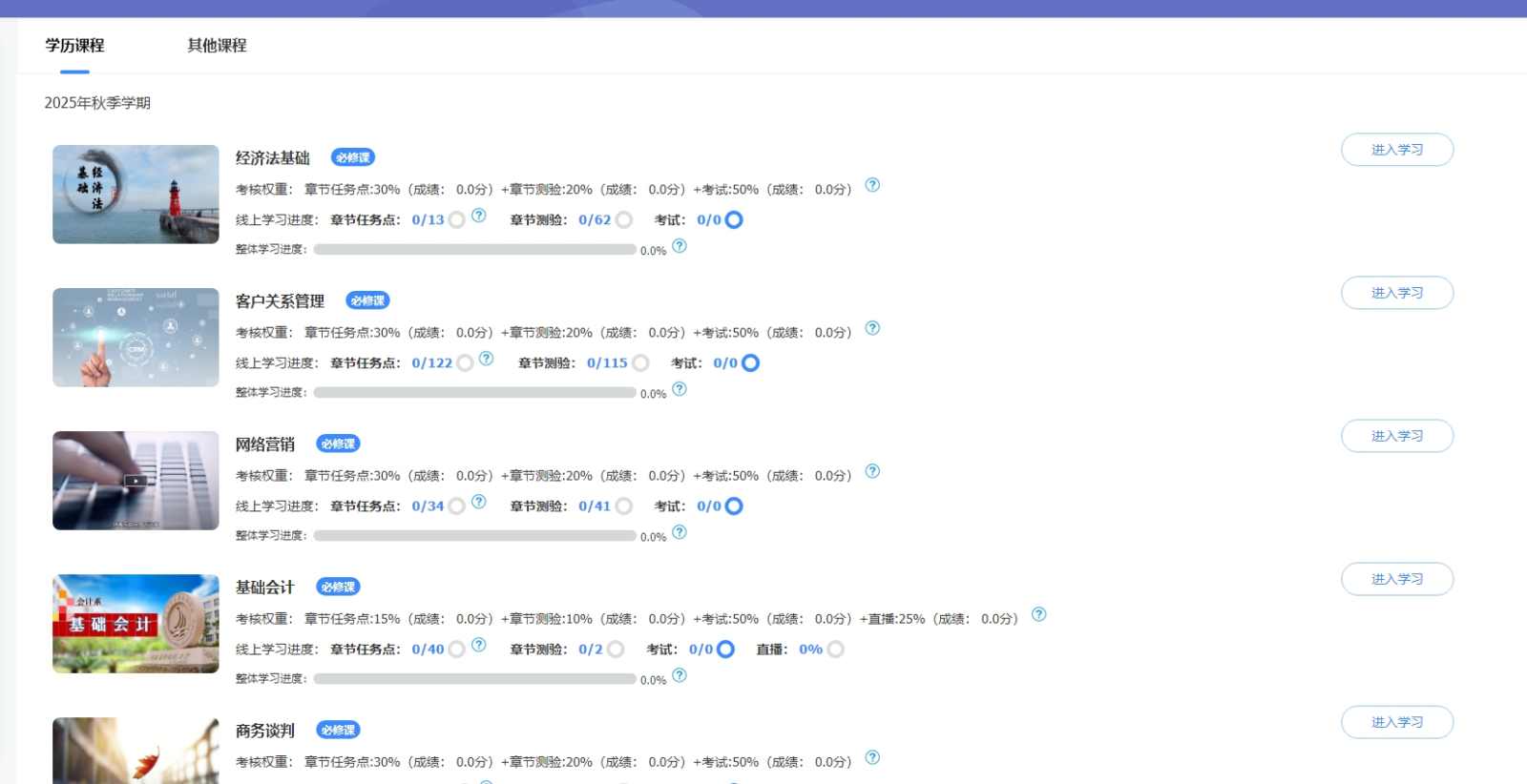Enter study for the 经济法基础 course

pyautogui.click(x=1396, y=150)
